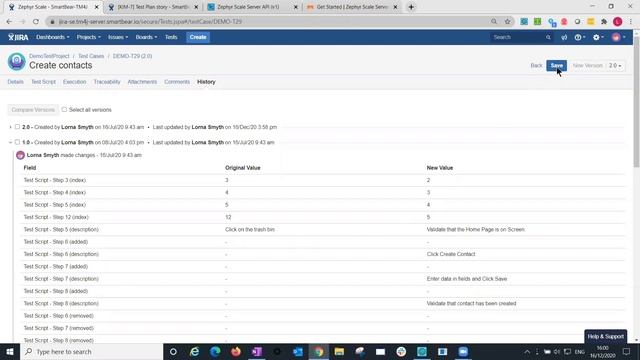Viewport: 640px width, 360px height.
Task: Check the Select all versions checkbox
Action: pos(64,109)
